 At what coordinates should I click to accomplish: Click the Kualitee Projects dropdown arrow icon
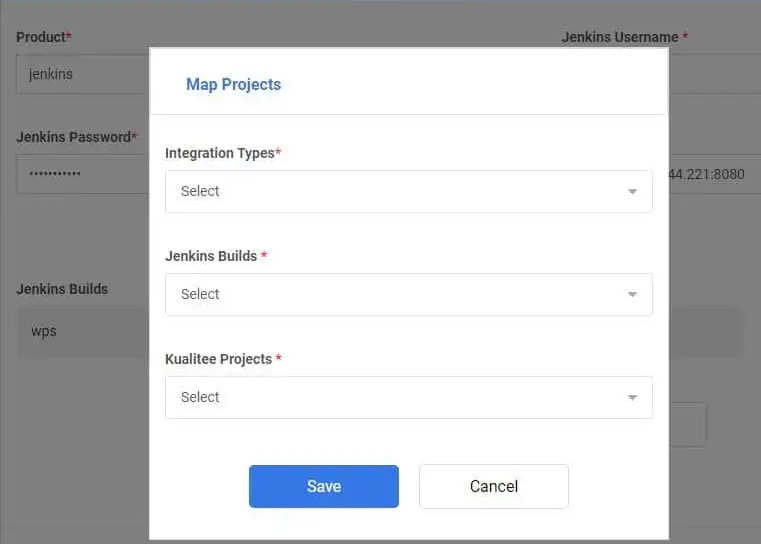(632, 397)
